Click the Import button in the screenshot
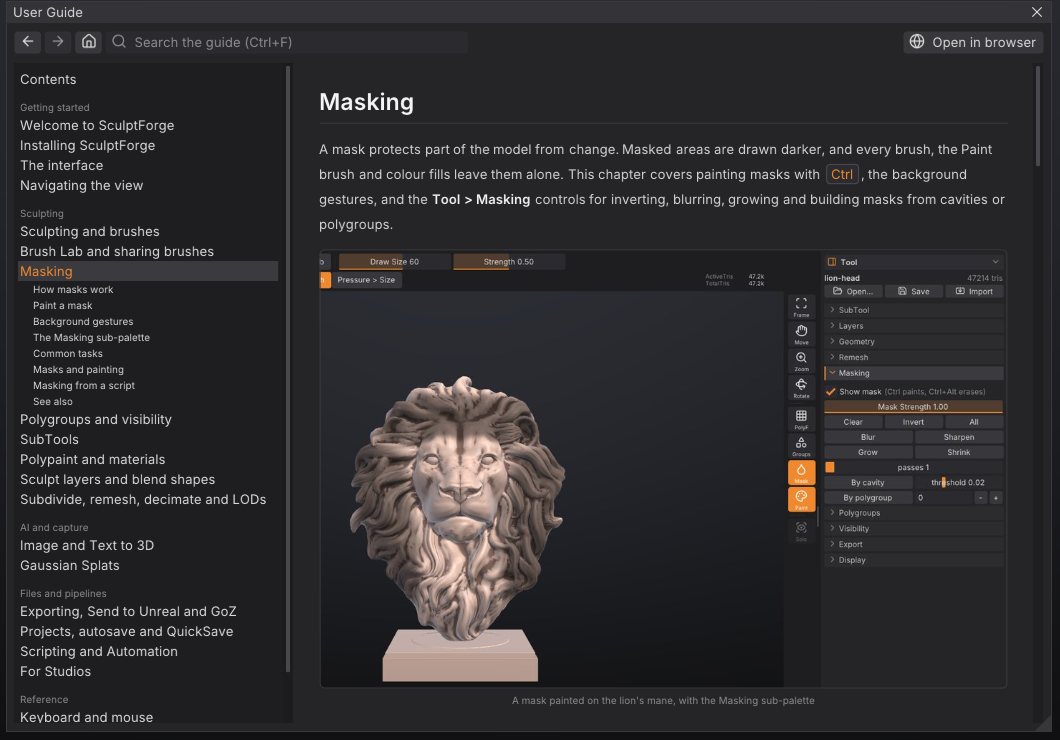Image resolution: width=1060 pixels, height=740 pixels. [974, 291]
